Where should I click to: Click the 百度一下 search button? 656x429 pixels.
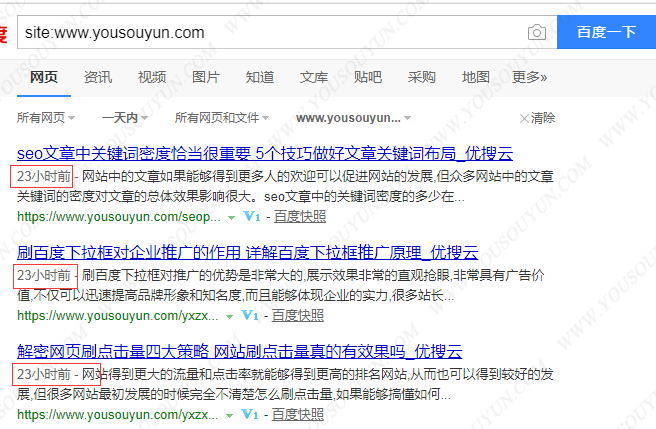(x=606, y=32)
